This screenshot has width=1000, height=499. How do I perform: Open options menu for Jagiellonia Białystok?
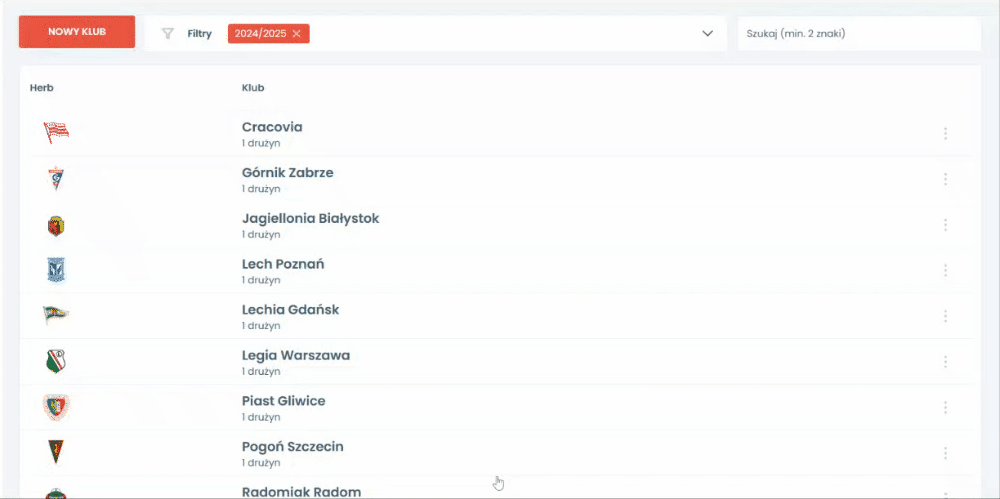[945, 225]
